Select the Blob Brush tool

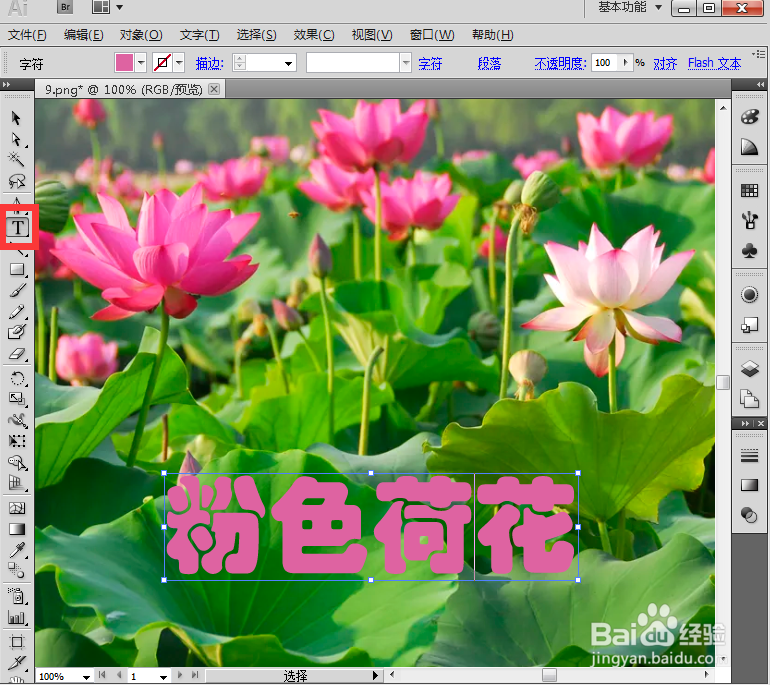tap(17, 332)
